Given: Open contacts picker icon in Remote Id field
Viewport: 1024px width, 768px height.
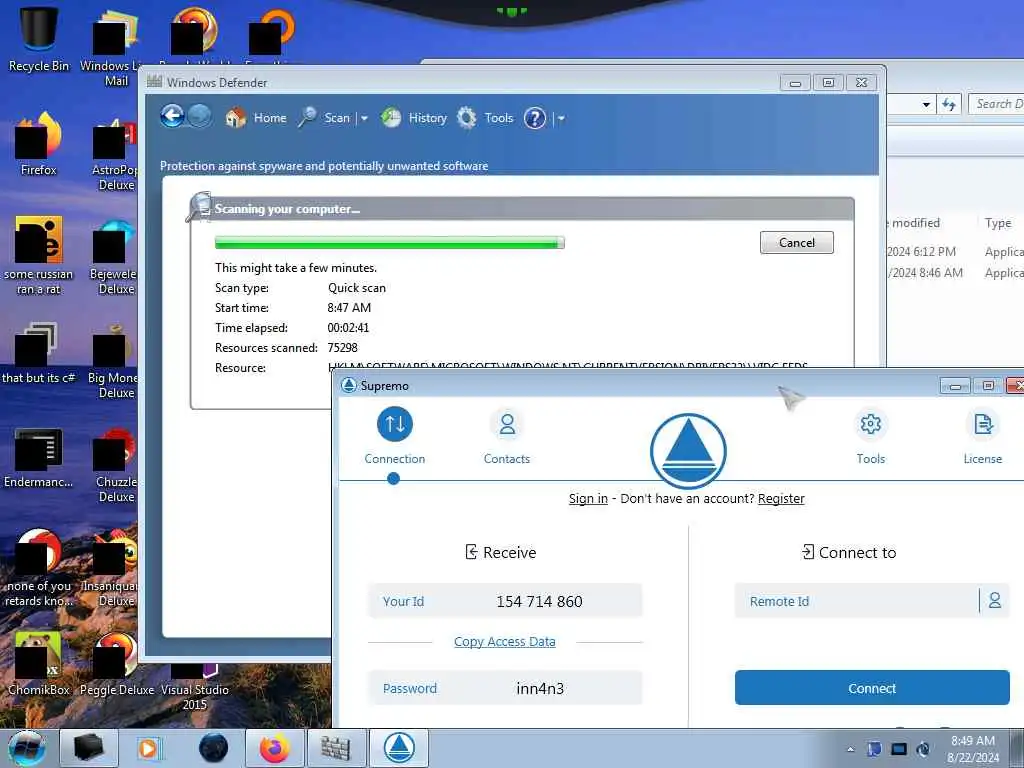Looking at the screenshot, I should tap(995, 601).
